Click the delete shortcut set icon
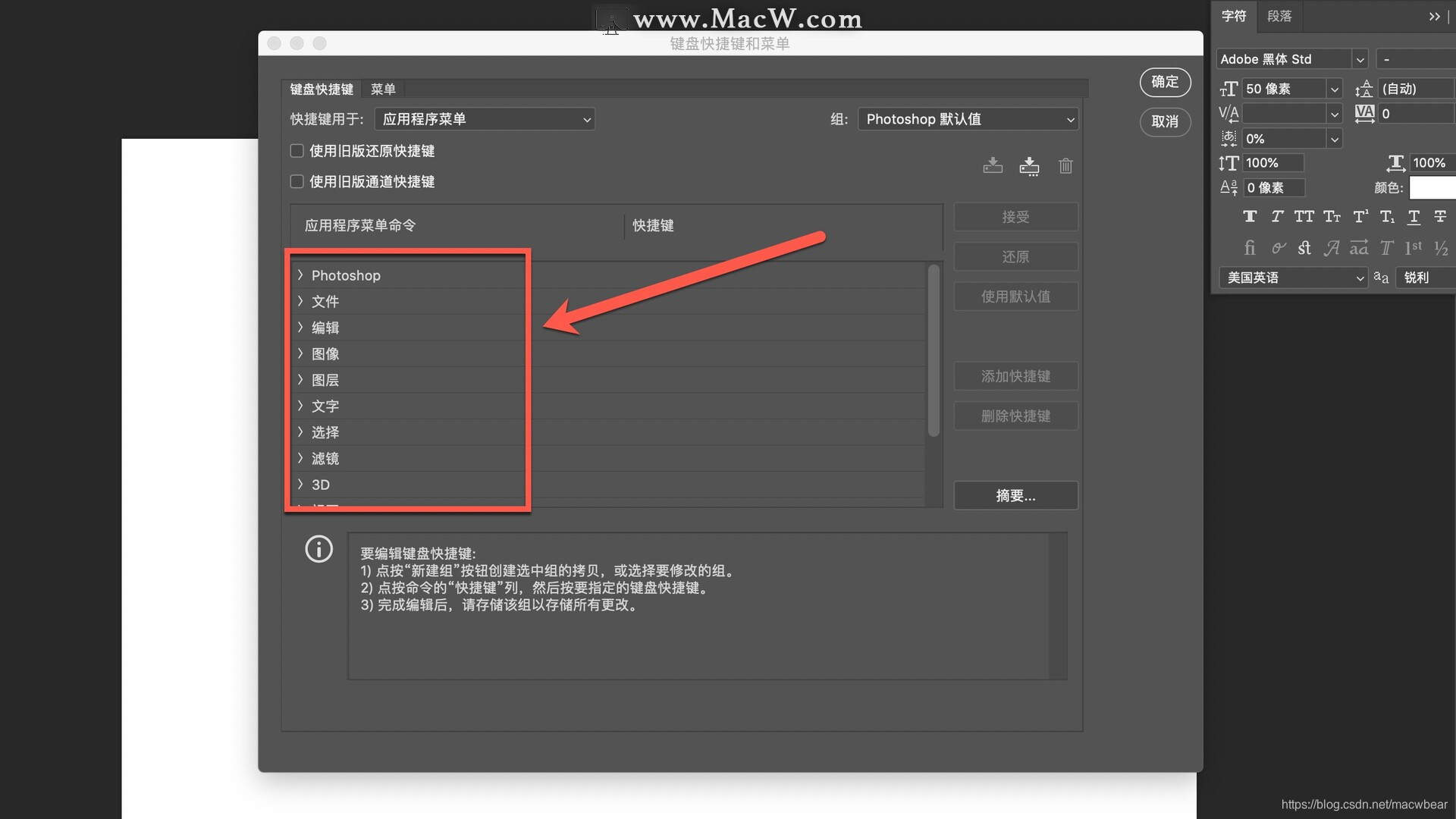 [x=1065, y=164]
